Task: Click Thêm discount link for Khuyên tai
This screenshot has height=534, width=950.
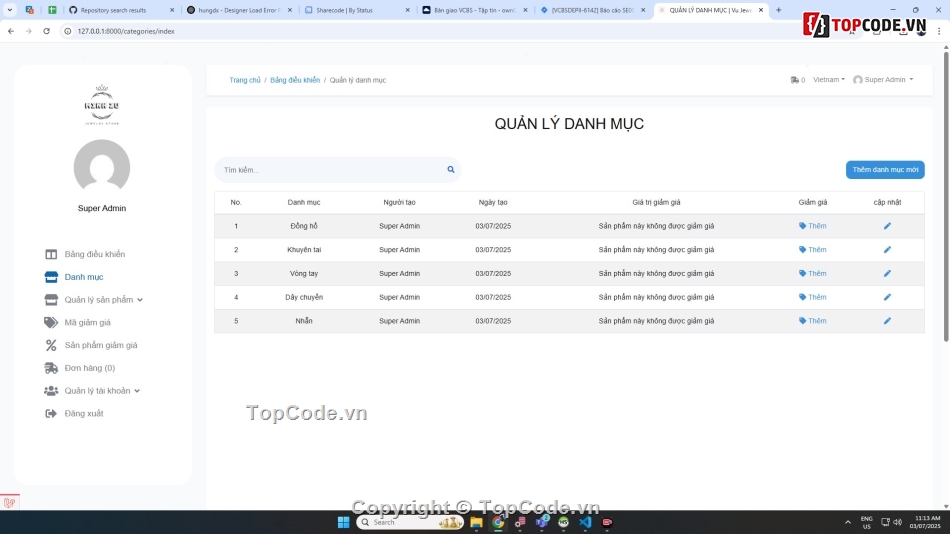Action: coord(813,250)
